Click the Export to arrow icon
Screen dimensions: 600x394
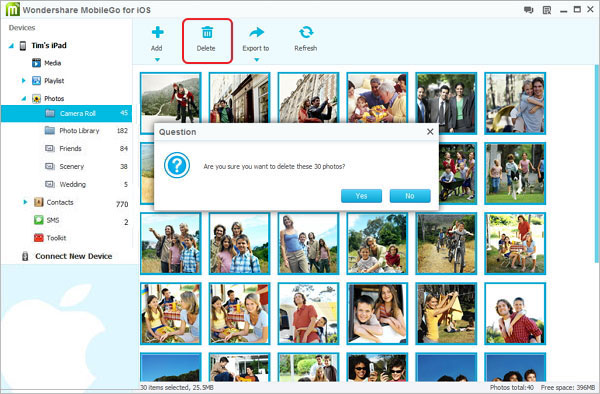[256, 32]
